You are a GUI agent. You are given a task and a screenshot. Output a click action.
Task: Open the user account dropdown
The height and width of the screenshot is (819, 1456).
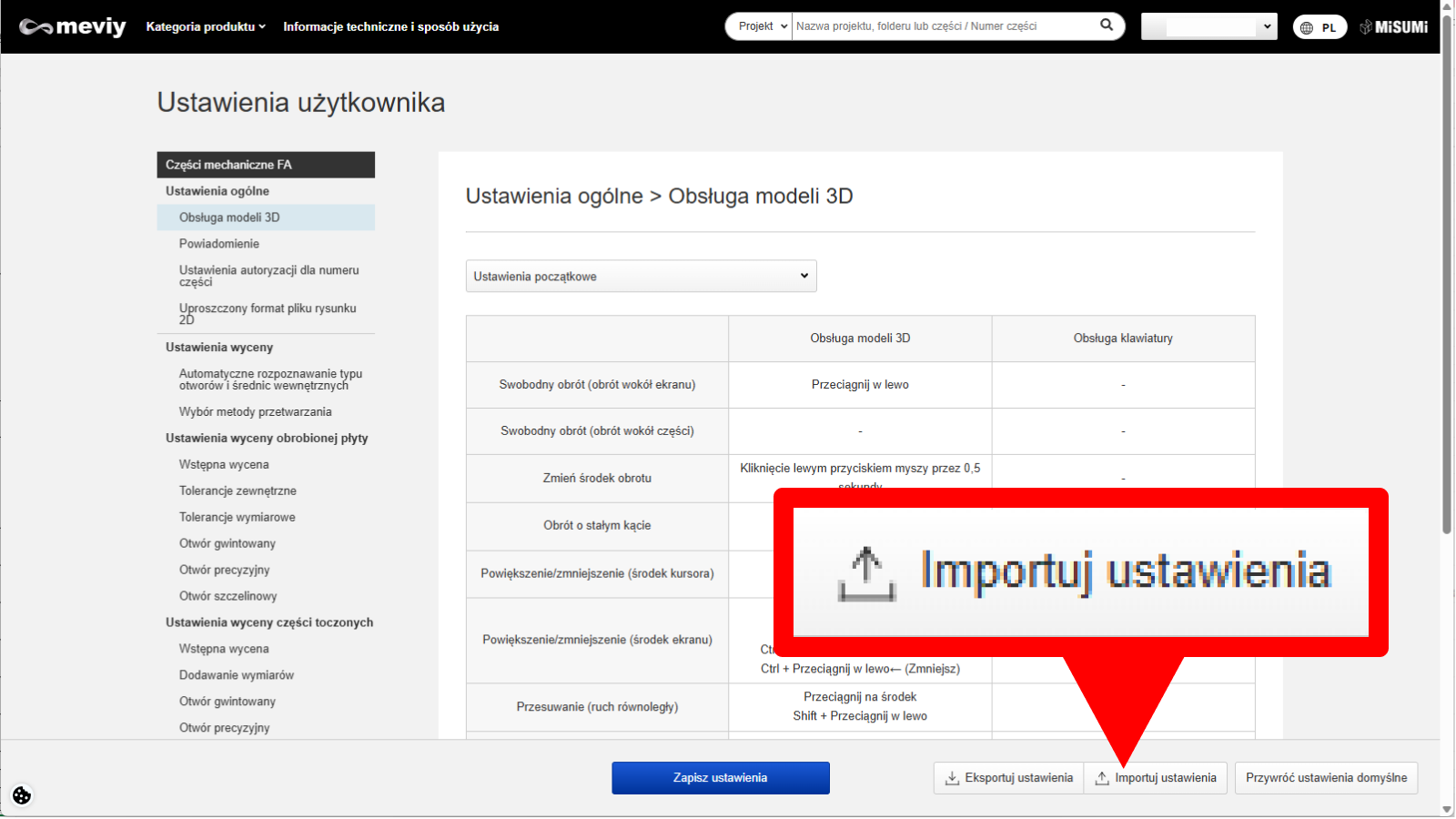point(1208,26)
